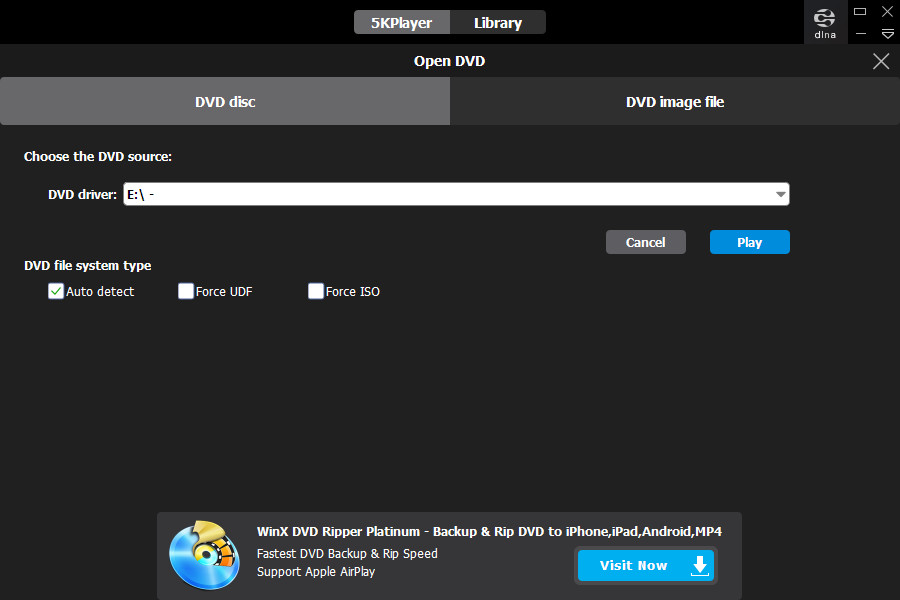
Task: Select the 5KPlayer tab
Action: click(402, 22)
